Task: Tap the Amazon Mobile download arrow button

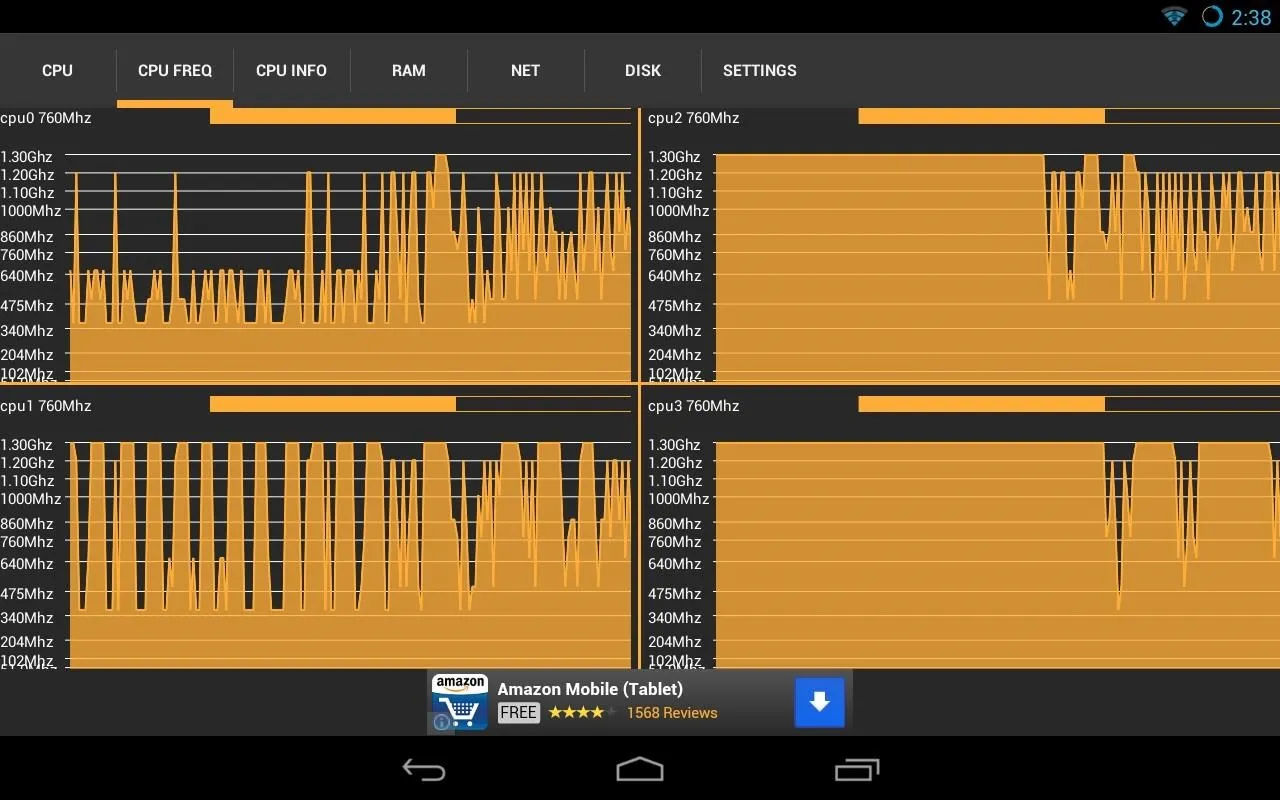Action: coord(819,702)
